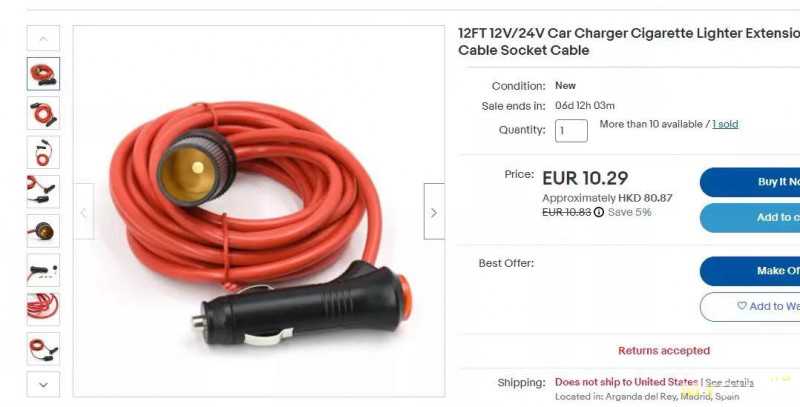Show the previous product image arrow
Screen dimensions: 800x407
(x=84, y=212)
